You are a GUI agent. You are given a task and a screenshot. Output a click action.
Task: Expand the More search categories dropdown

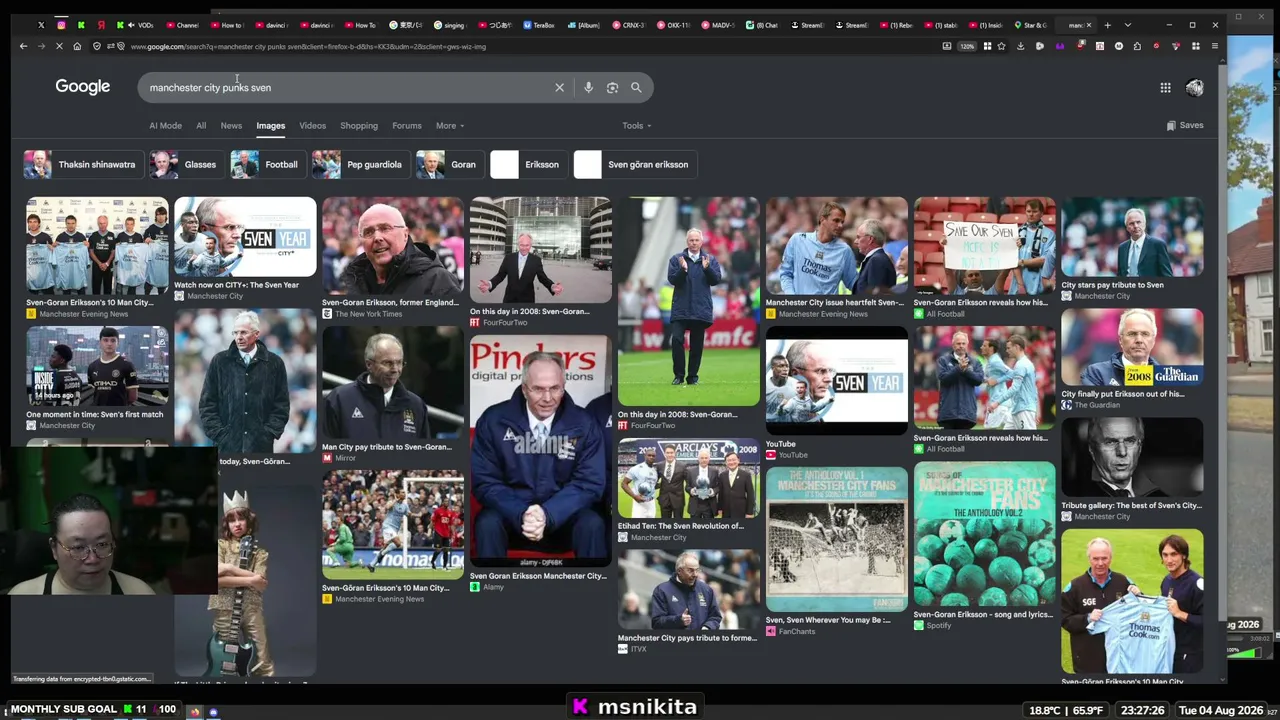[x=450, y=126]
